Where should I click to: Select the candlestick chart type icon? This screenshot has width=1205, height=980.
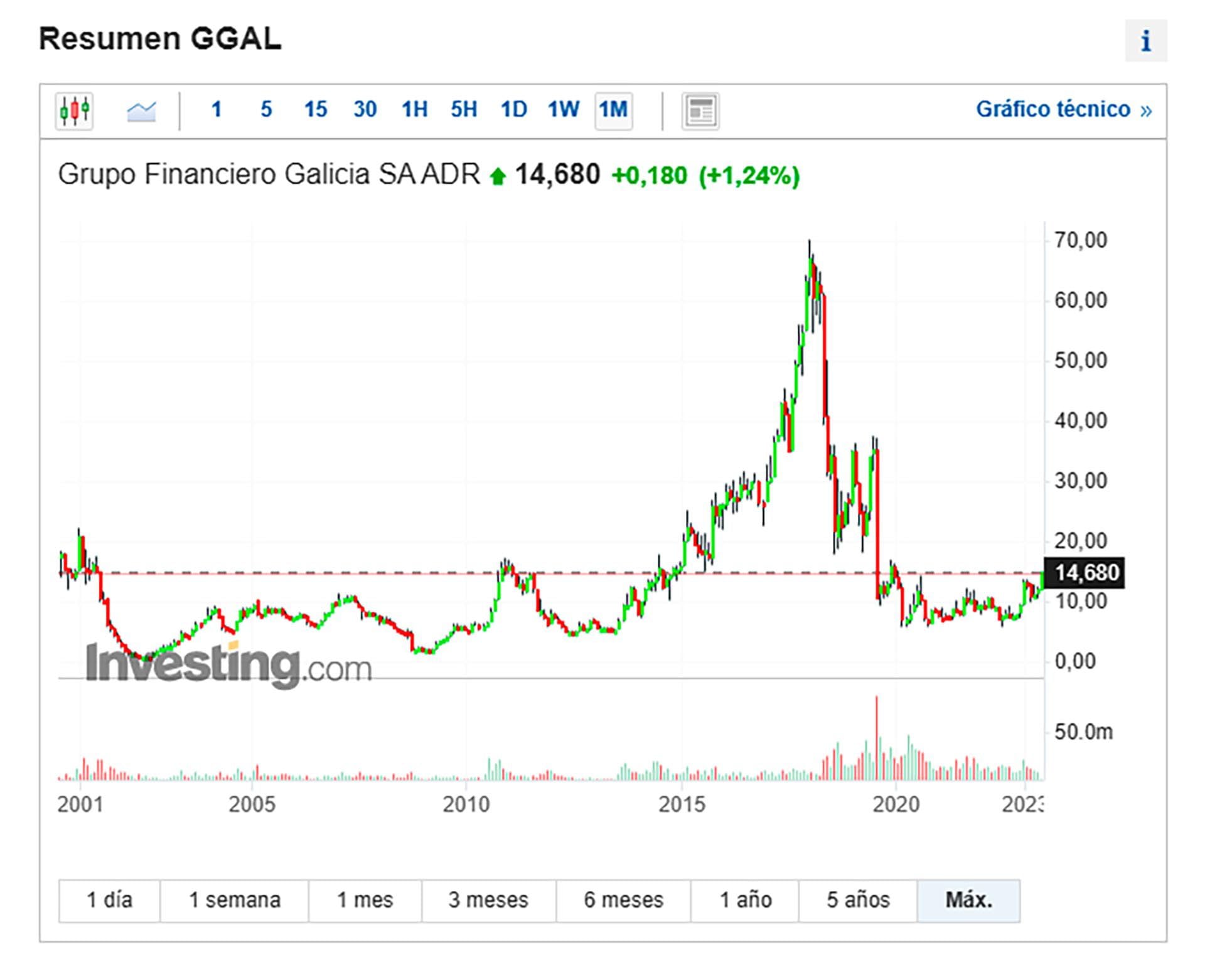(74, 111)
